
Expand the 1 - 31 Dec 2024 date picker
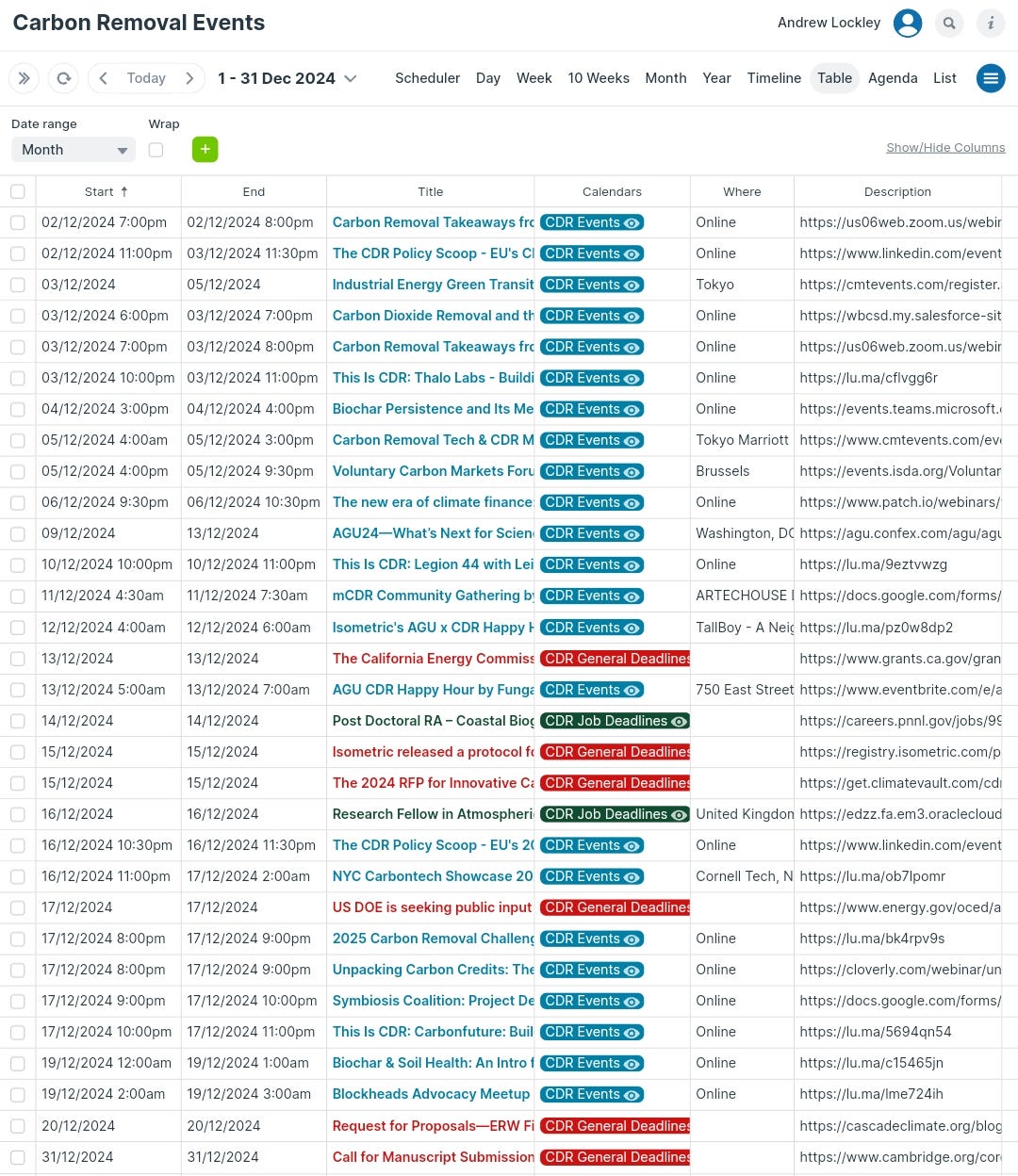click(x=287, y=78)
